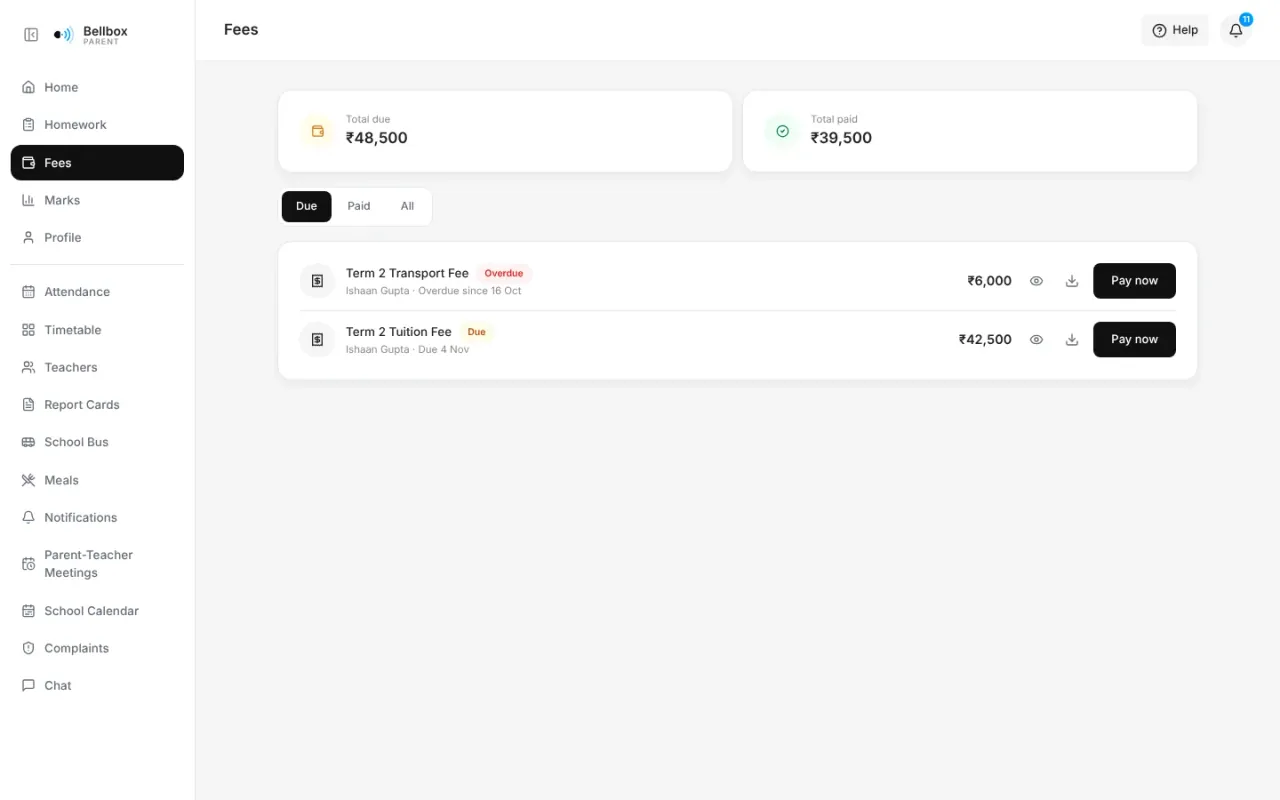Open the notifications bell with badge 11

click(x=1236, y=30)
